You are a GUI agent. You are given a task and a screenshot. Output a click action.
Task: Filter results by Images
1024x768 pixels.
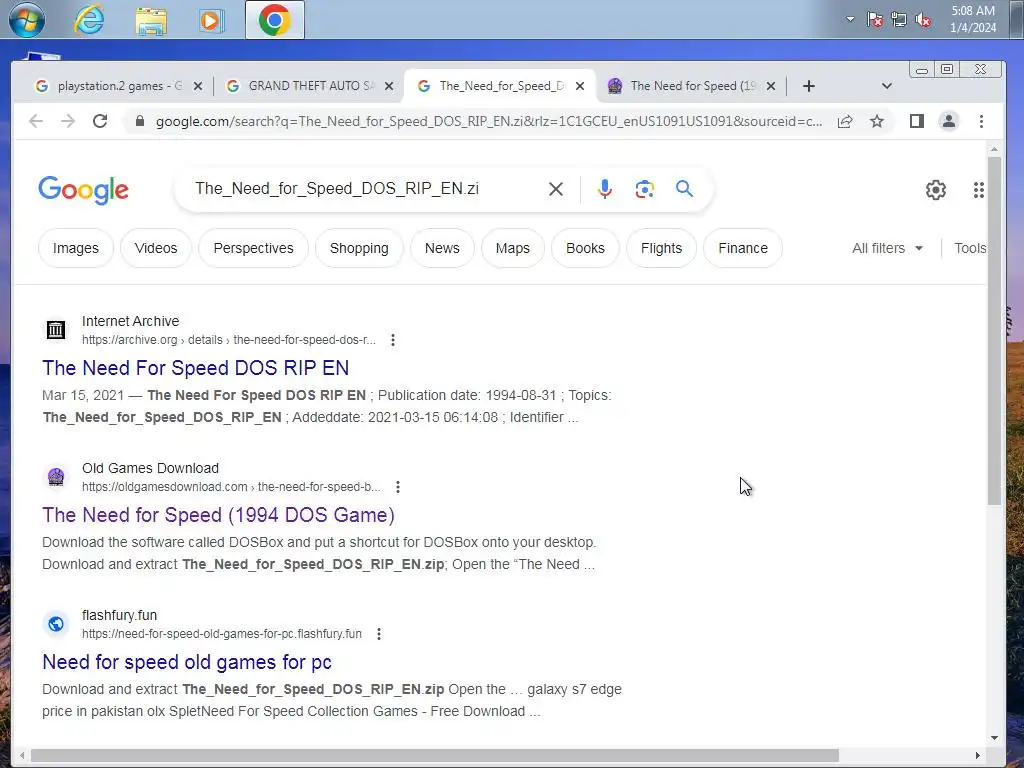tap(76, 248)
